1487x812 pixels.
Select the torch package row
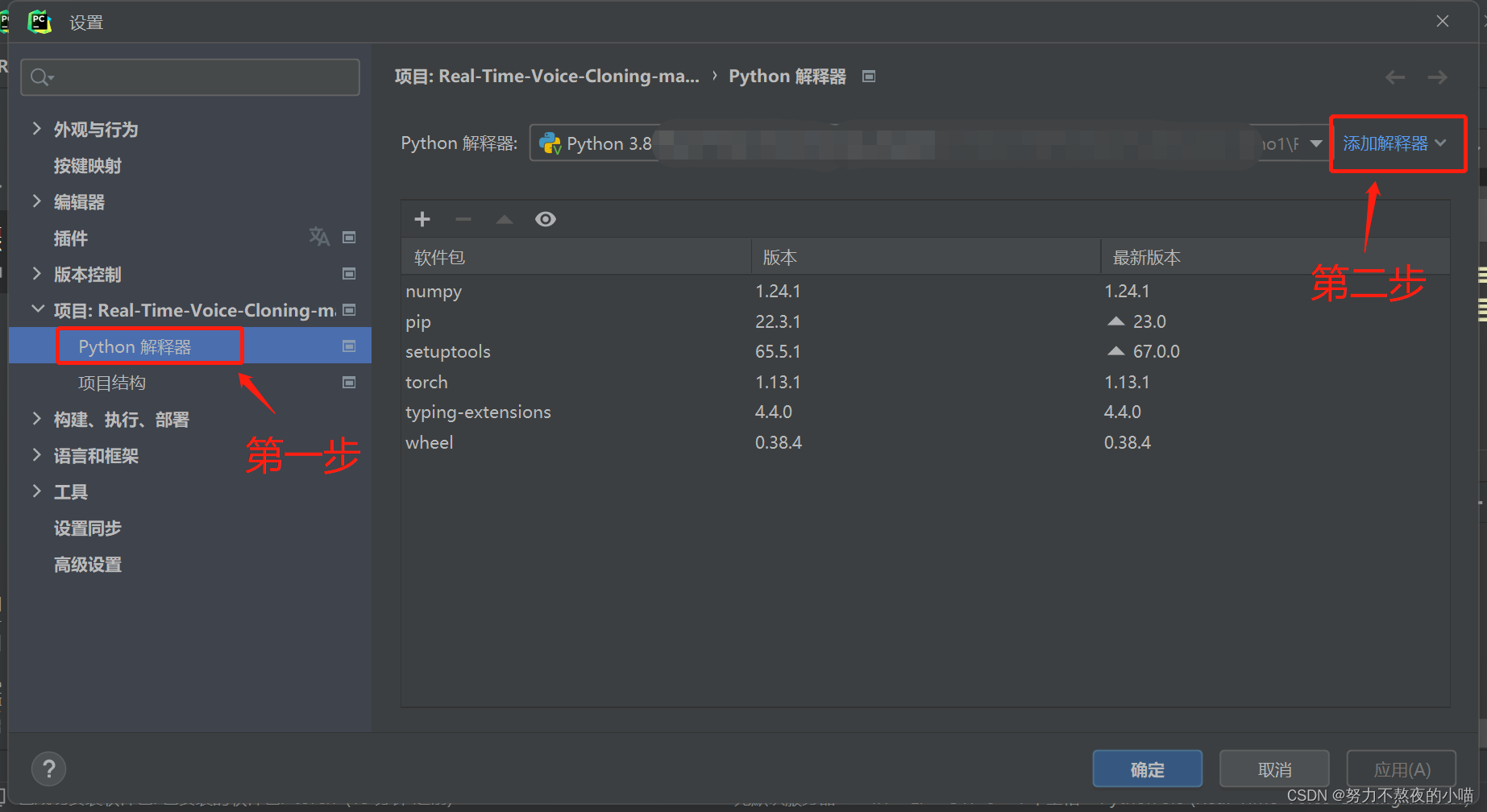pyautogui.click(x=925, y=382)
